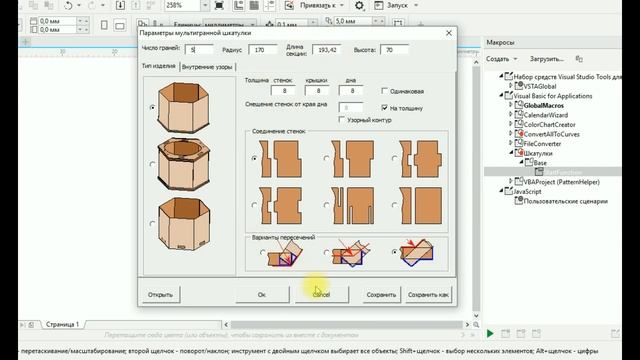
Task: Toggle the show rulers icon
Action: tap(238, 5)
